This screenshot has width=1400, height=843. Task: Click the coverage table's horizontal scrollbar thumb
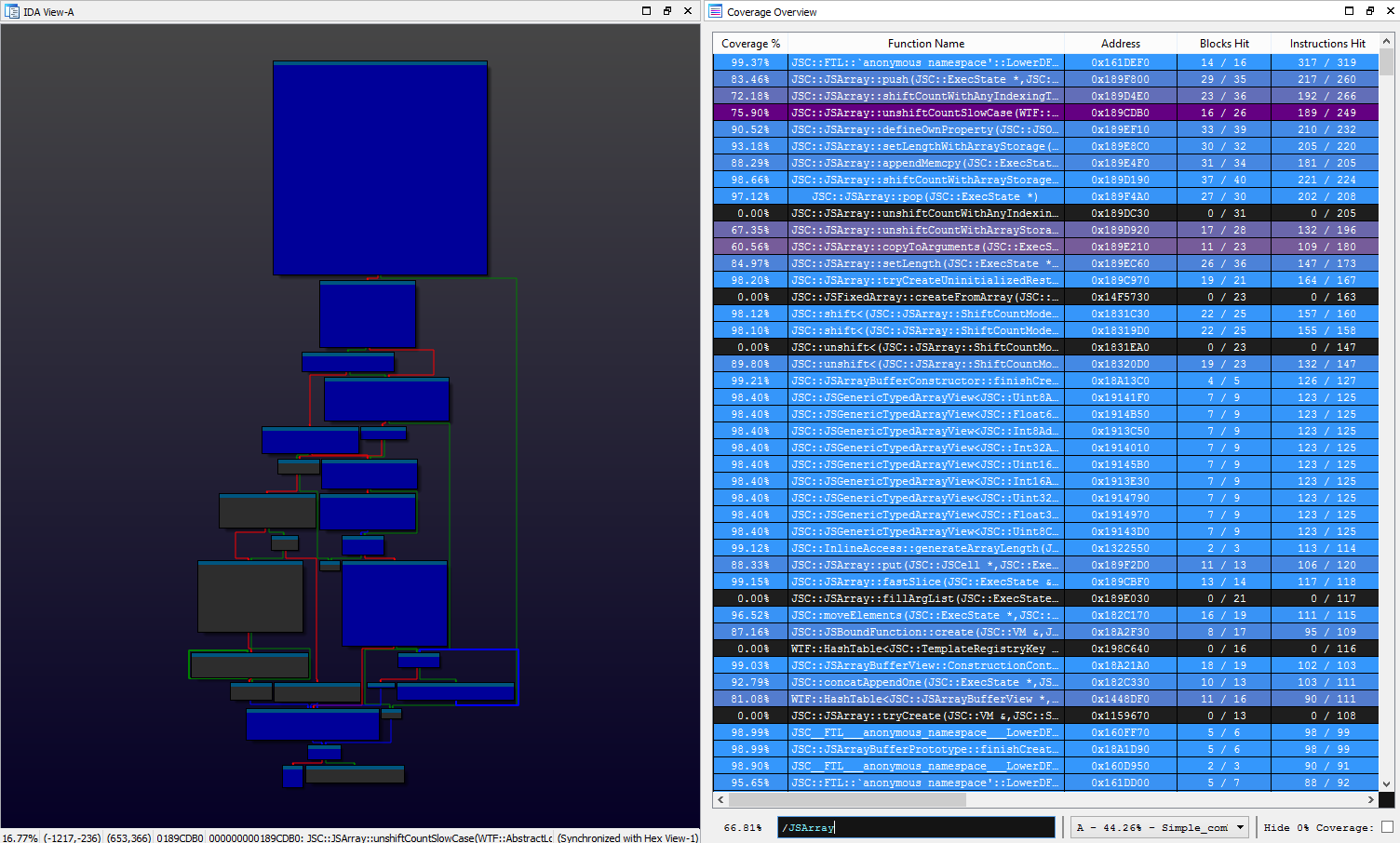click(847, 799)
